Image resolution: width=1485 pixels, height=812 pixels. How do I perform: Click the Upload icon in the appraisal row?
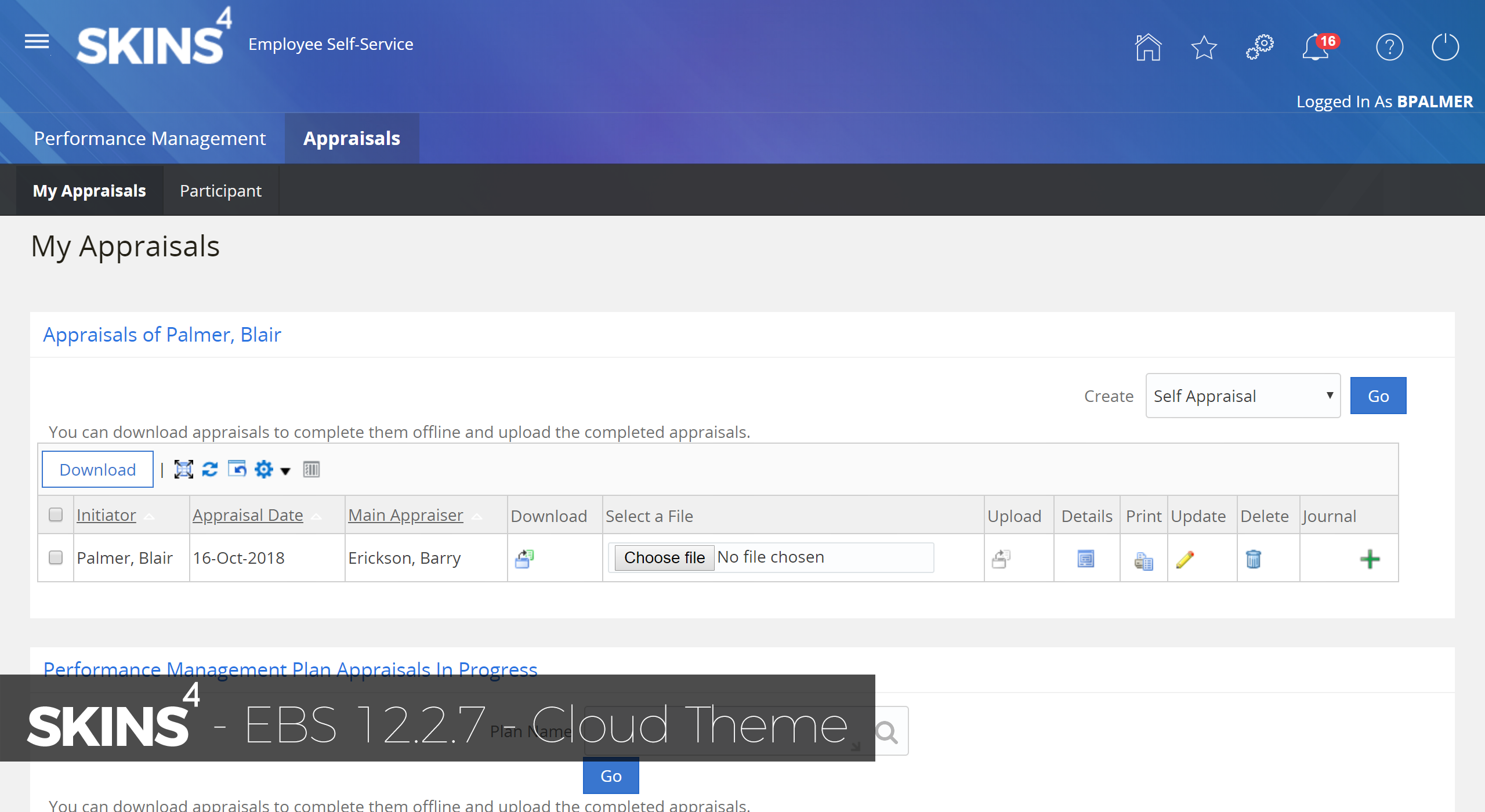click(x=1001, y=559)
